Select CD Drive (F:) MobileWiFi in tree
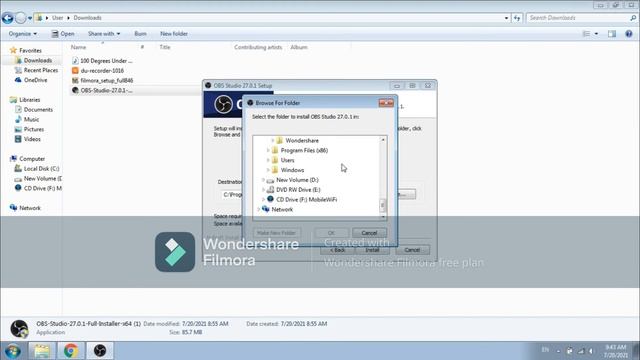This screenshot has height=360, width=640. (x=306, y=199)
